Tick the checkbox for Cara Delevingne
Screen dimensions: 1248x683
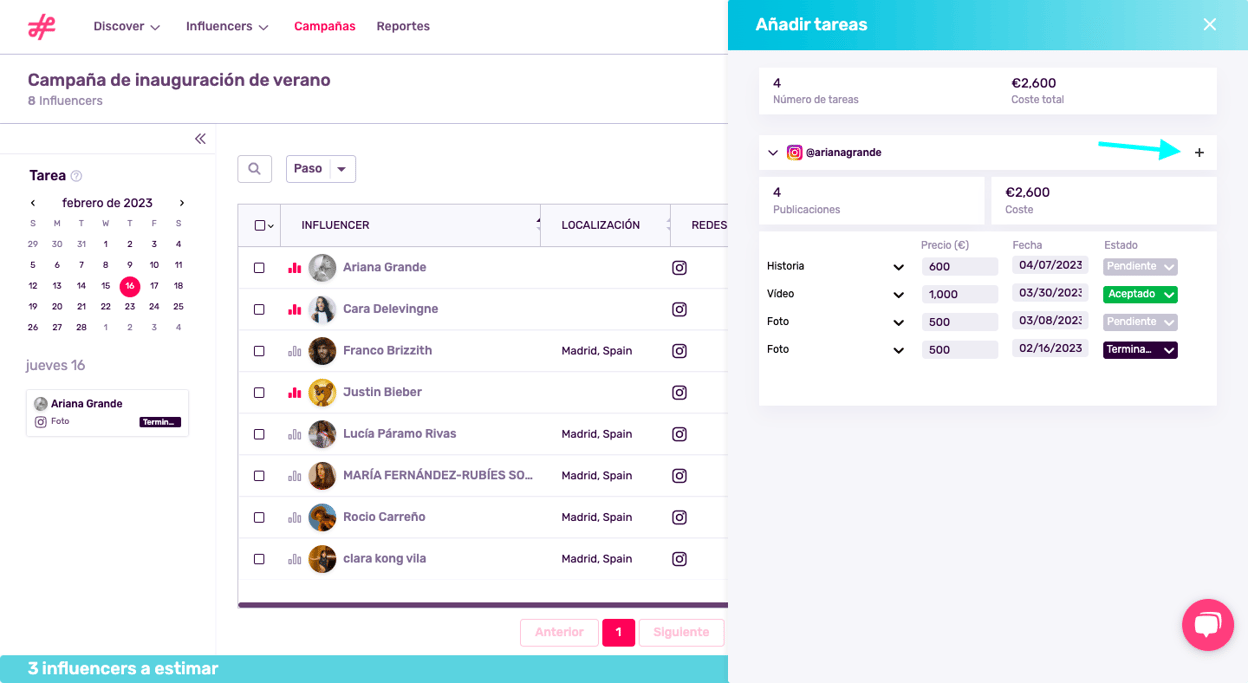259,310
